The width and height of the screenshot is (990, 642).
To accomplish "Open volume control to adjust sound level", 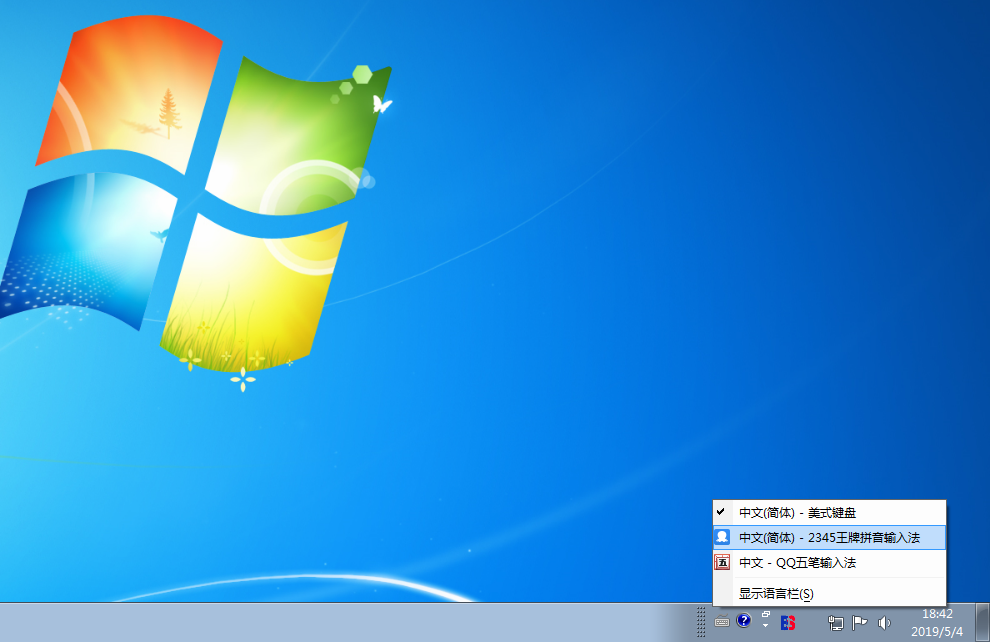I will tap(884, 621).
